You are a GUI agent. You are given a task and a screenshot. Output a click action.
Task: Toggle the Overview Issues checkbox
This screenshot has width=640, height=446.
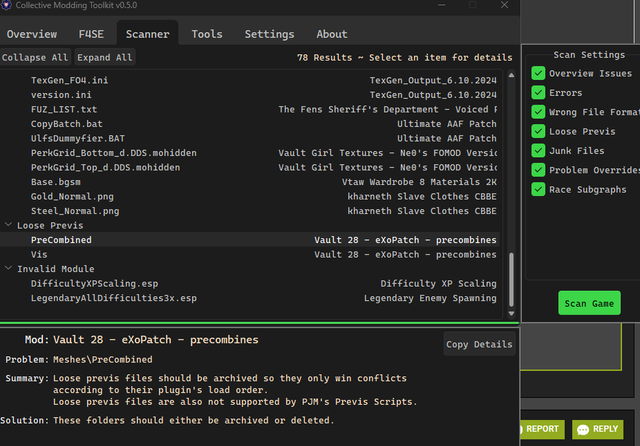coord(538,73)
